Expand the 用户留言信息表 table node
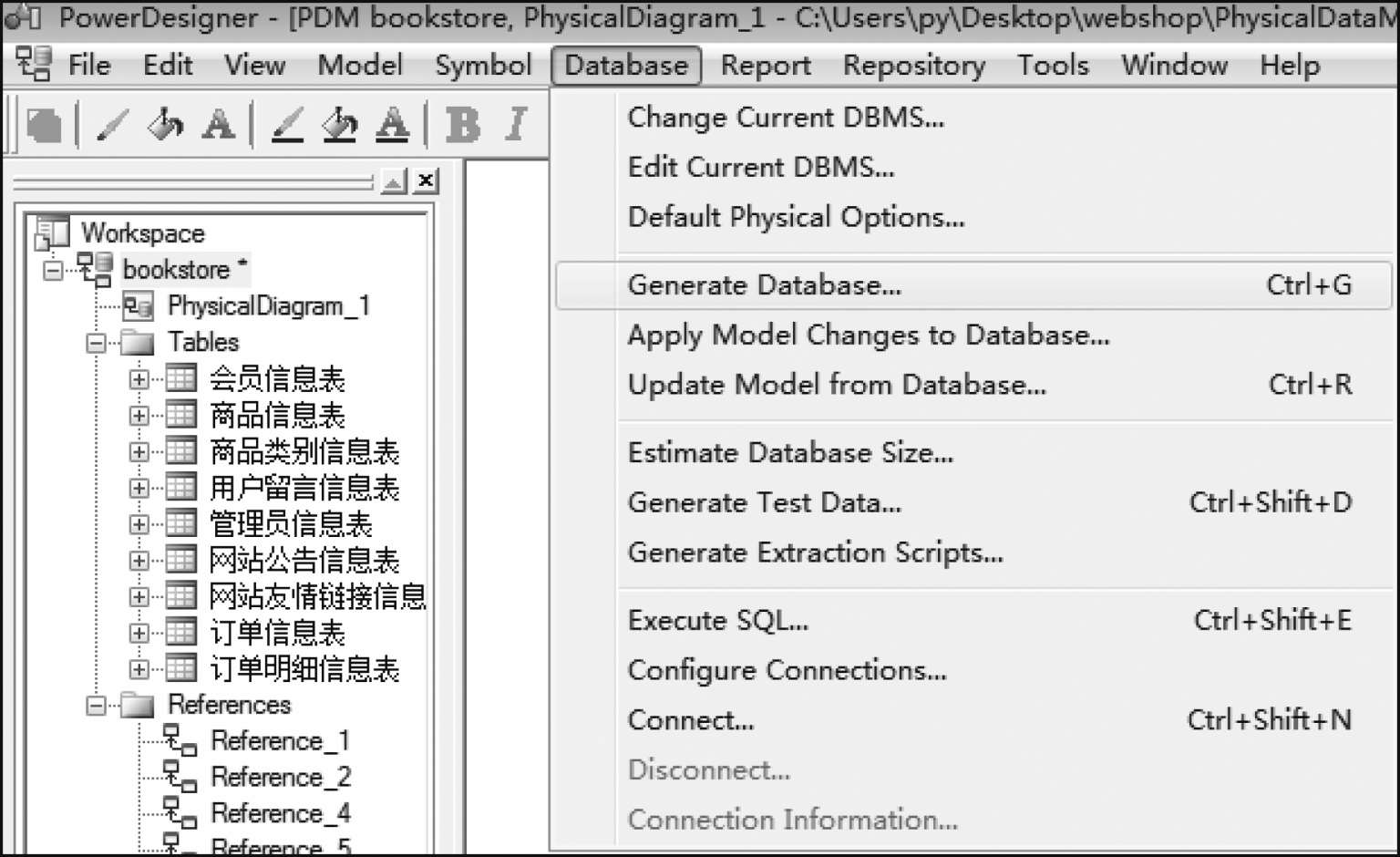The width and height of the screenshot is (1400, 857). tap(139, 489)
